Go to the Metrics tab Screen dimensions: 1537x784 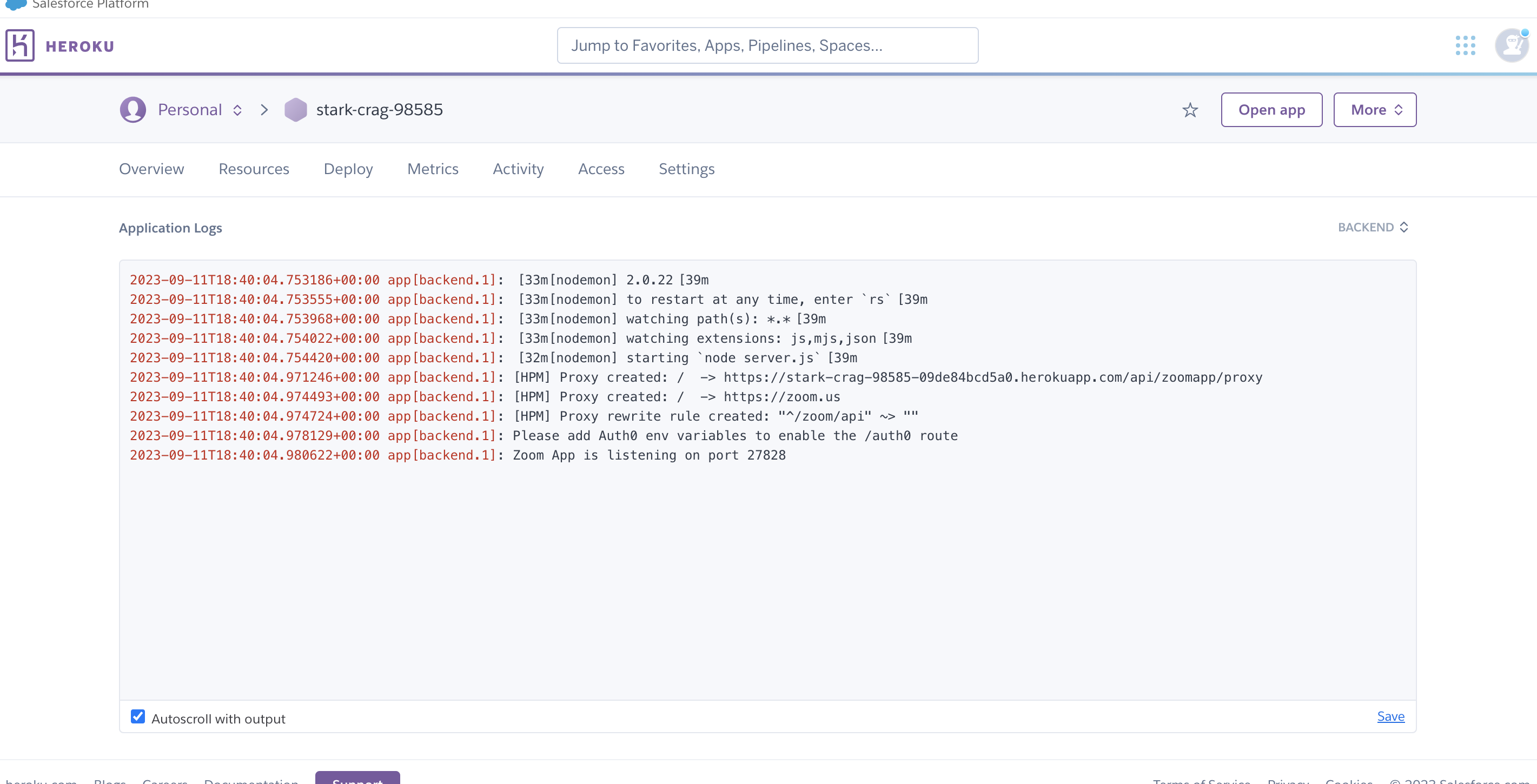[x=433, y=169]
